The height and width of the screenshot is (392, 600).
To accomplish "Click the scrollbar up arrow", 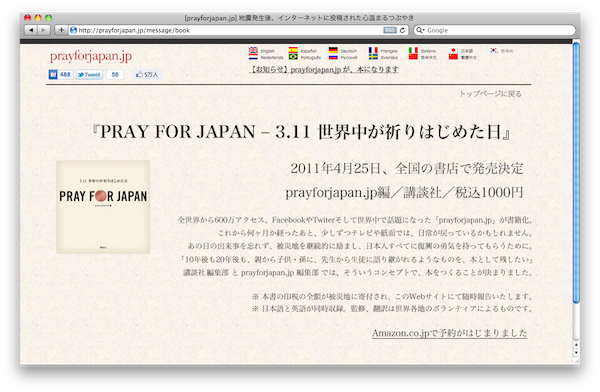I will coord(576,345).
